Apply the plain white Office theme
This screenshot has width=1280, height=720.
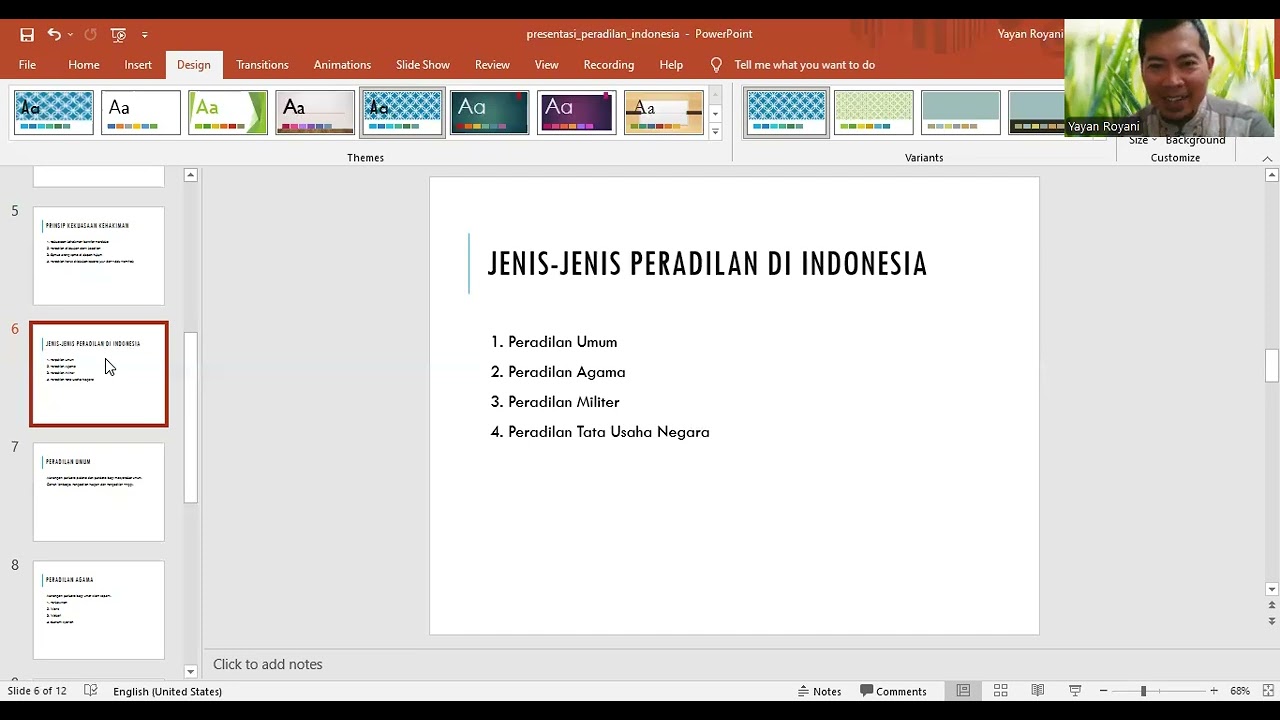tap(141, 112)
